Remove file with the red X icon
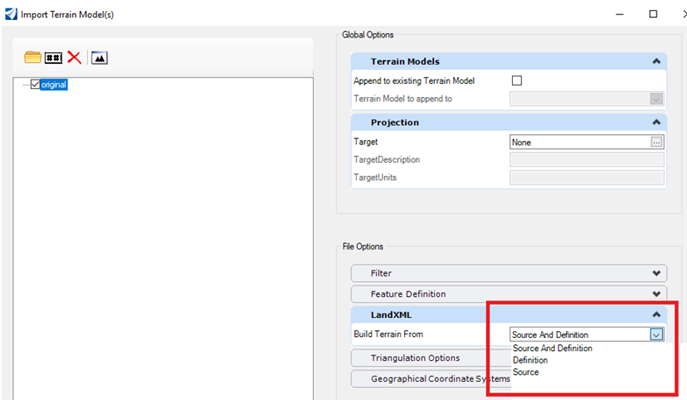 tap(74, 57)
